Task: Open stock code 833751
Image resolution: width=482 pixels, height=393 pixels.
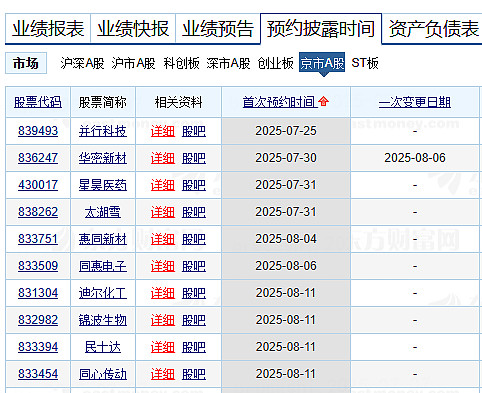Action: click(38, 239)
